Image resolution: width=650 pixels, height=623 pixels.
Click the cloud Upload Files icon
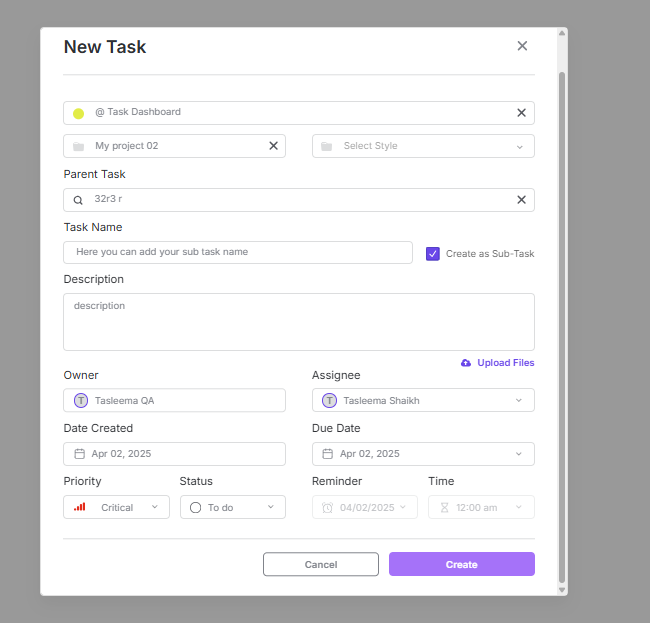click(466, 363)
